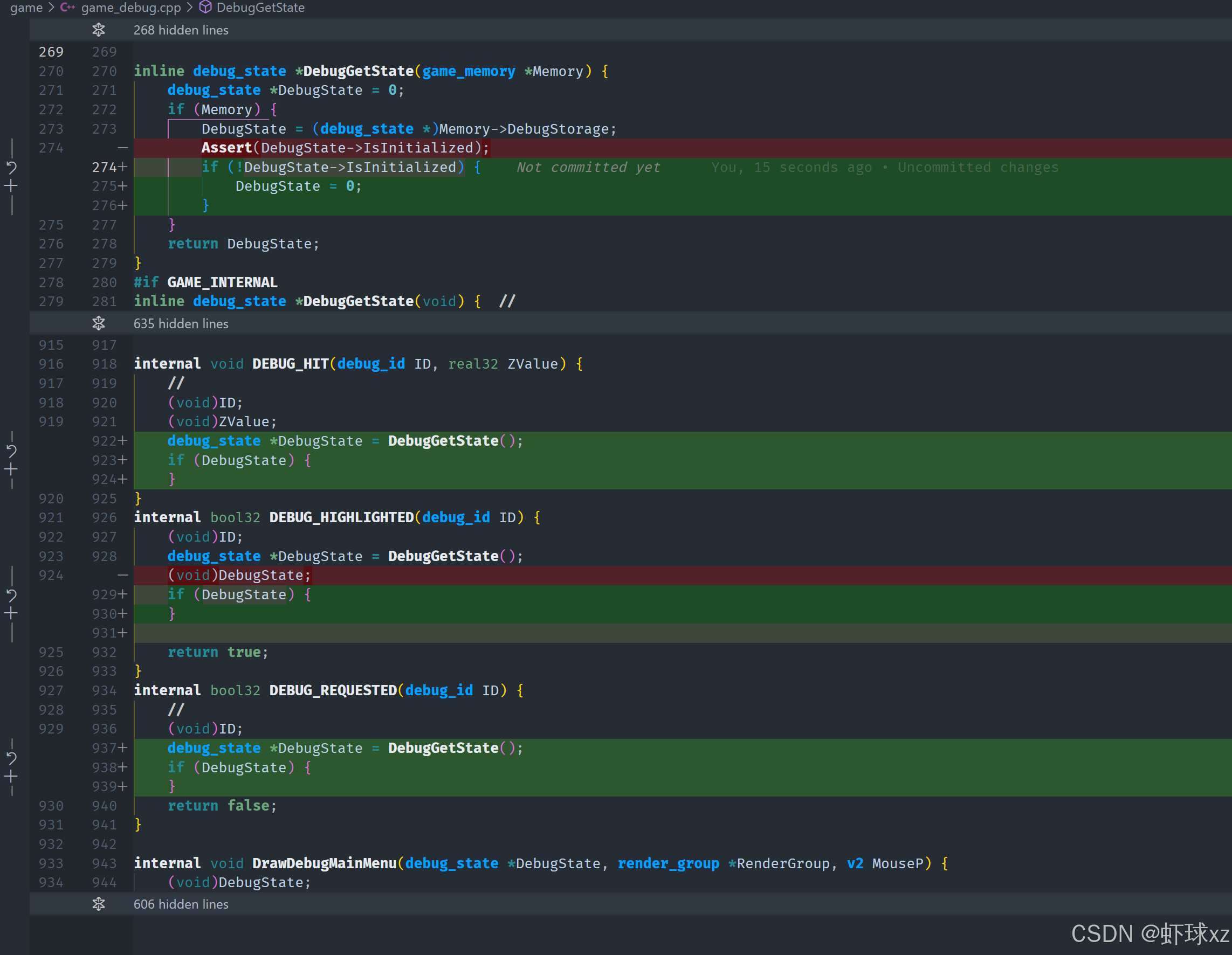Click the 'return true;' code line
This screenshot has width=1232, height=955.
pos(218,652)
